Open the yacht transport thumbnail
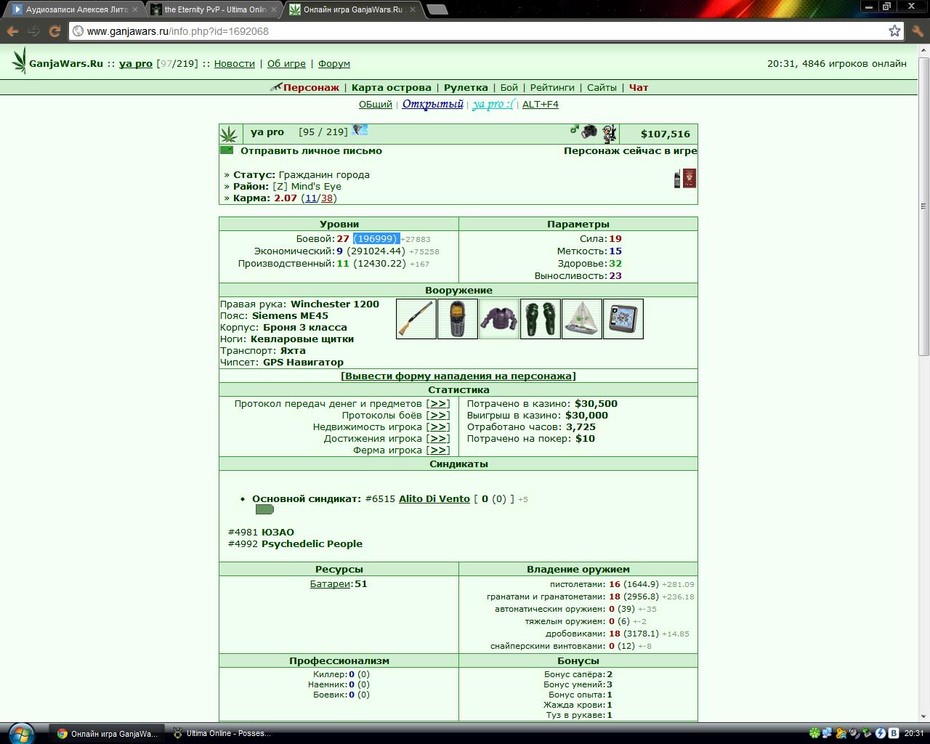 click(x=582, y=319)
